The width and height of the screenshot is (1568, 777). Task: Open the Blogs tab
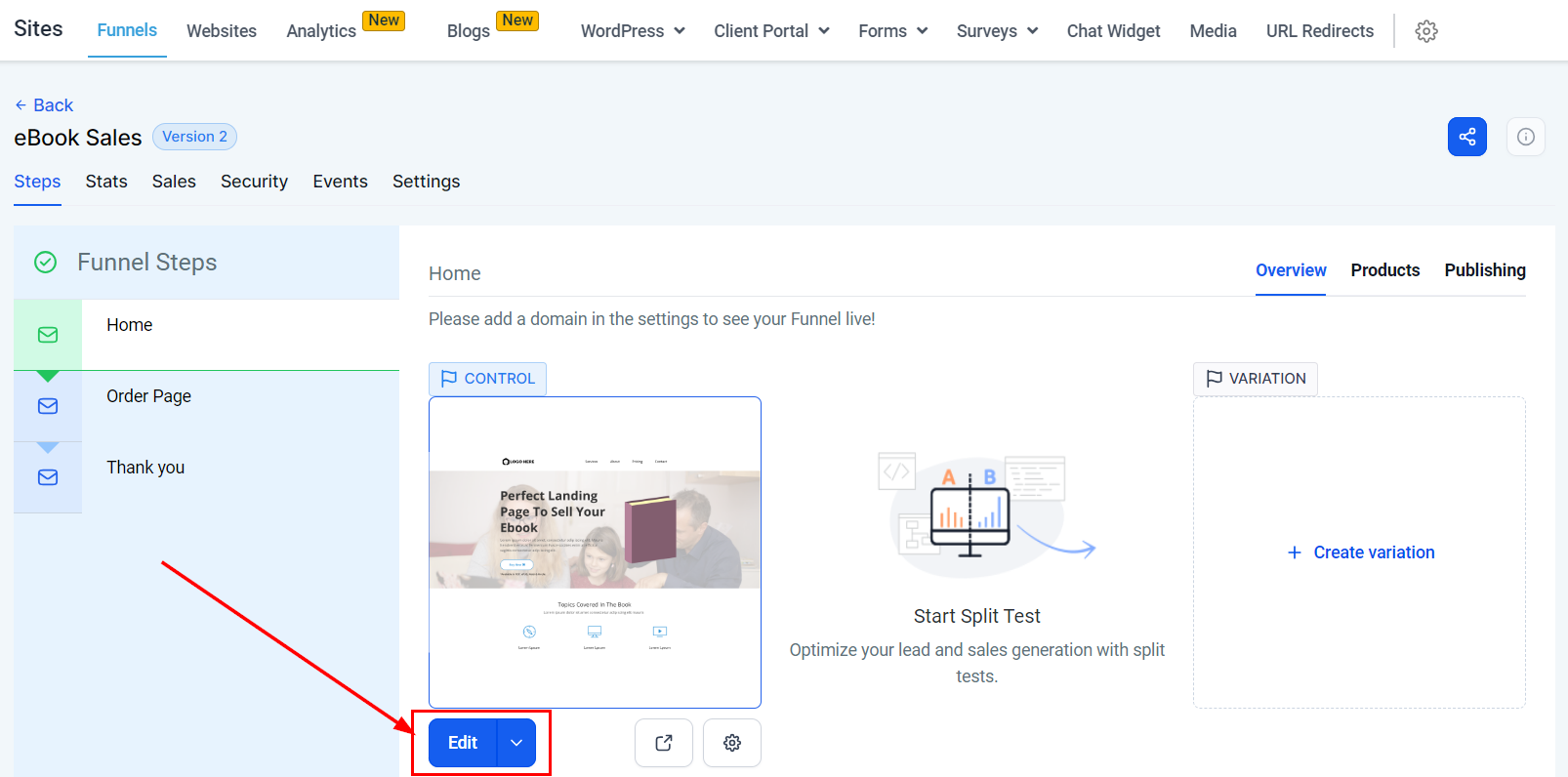point(469,31)
